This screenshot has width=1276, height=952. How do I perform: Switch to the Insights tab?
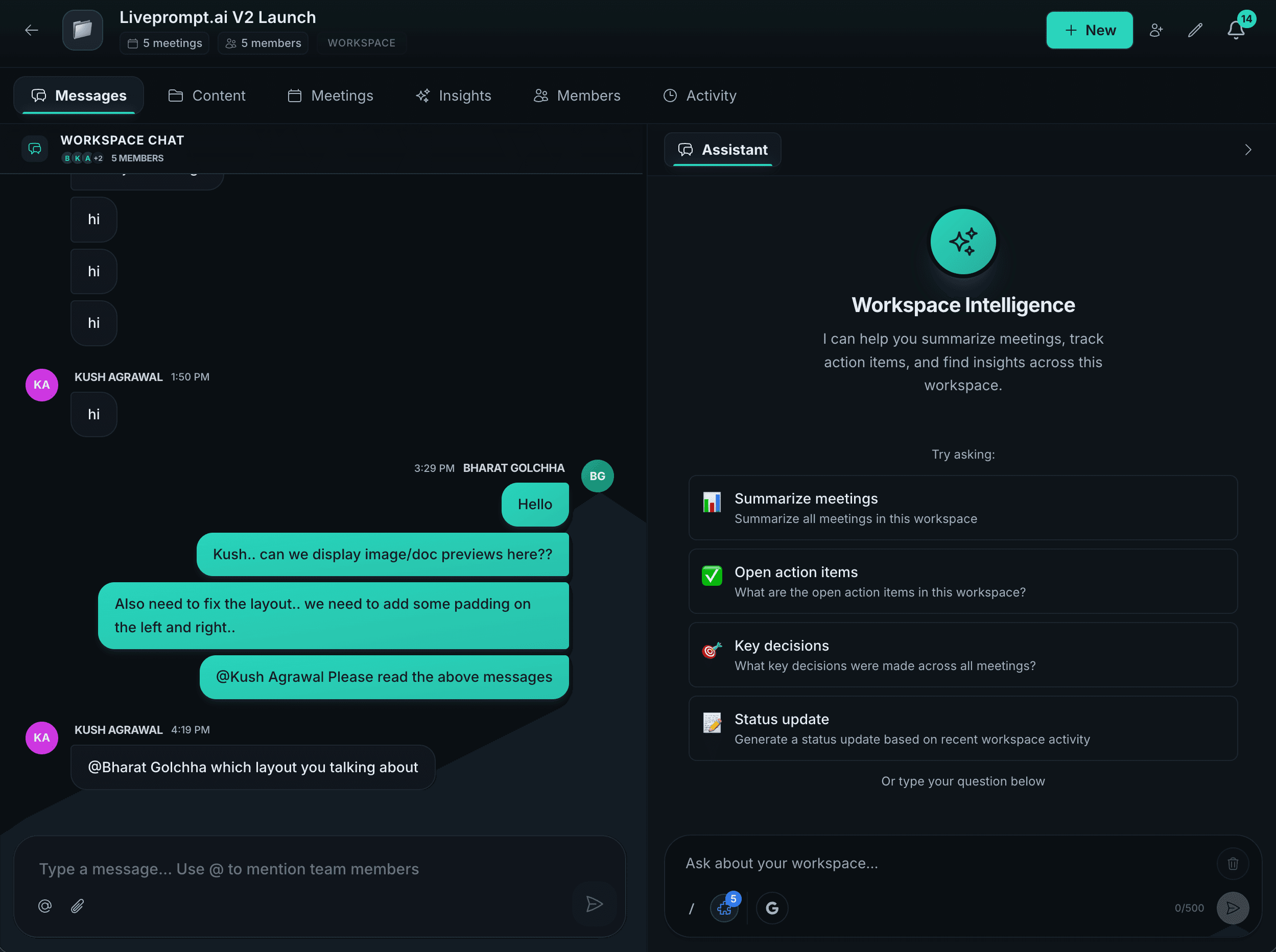click(x=454, y=96)
